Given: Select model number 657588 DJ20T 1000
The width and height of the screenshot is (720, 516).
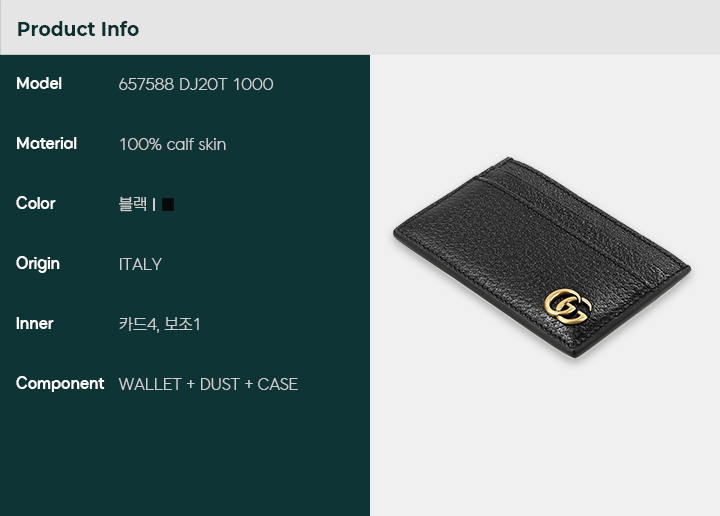Looking at the screenshot, I should coord(196,84).
